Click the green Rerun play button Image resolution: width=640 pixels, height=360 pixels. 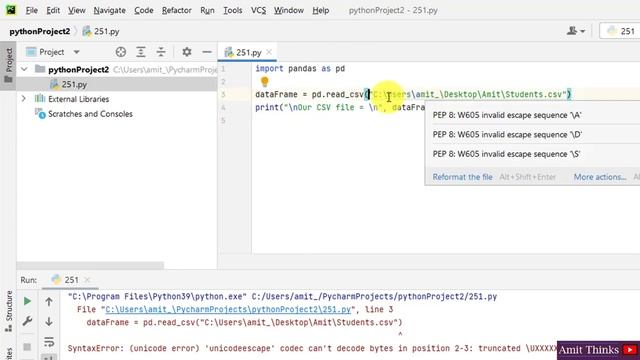pyautogui.click(x=27, y=301)
